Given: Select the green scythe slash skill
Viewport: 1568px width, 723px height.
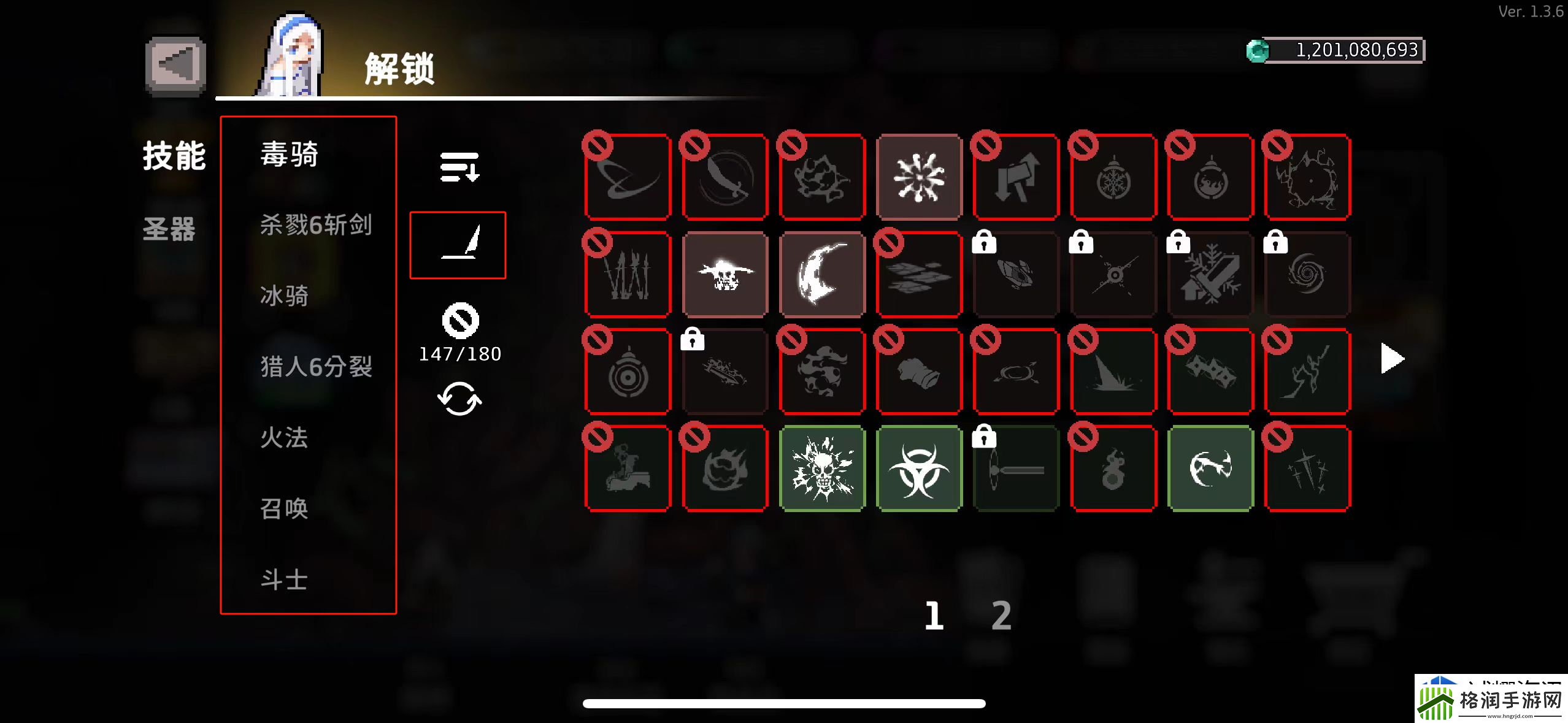Looking at the screenshot, I should 1210,469.
